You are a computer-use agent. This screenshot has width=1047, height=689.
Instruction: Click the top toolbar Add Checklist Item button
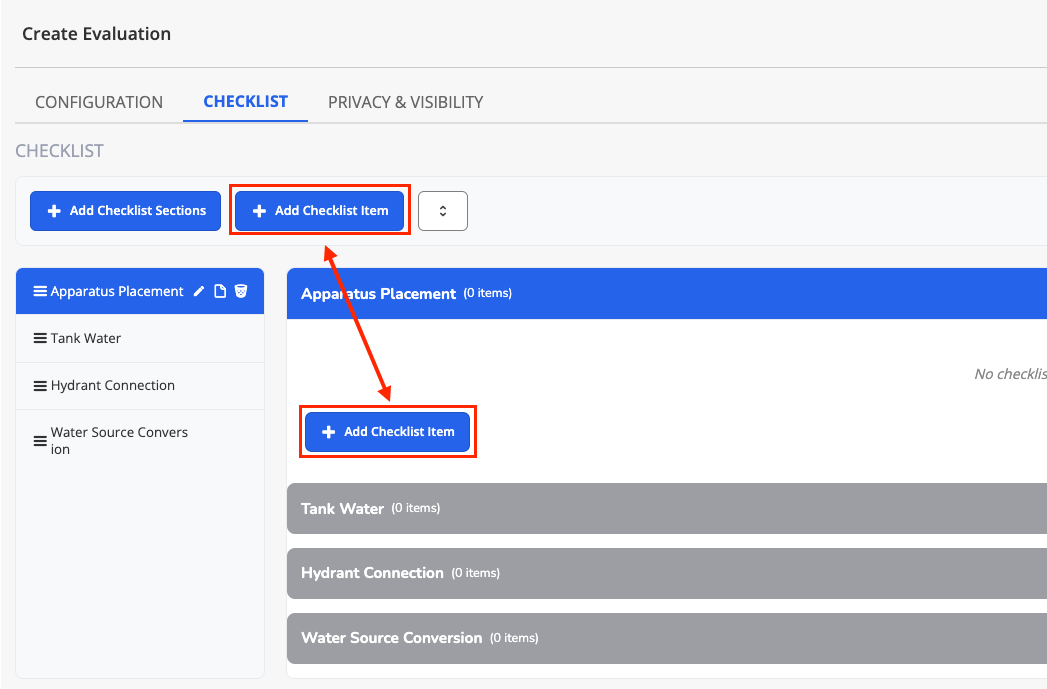point(320,211)
